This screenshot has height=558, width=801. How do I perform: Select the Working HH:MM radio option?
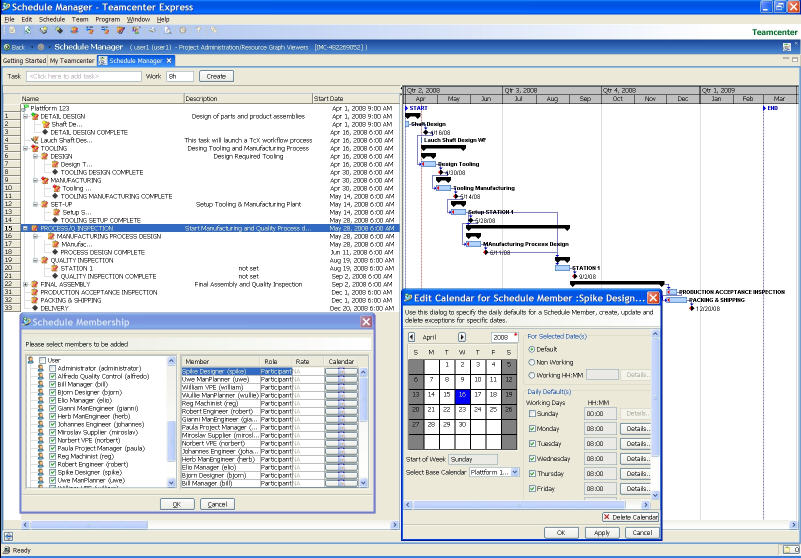(532, 376)
